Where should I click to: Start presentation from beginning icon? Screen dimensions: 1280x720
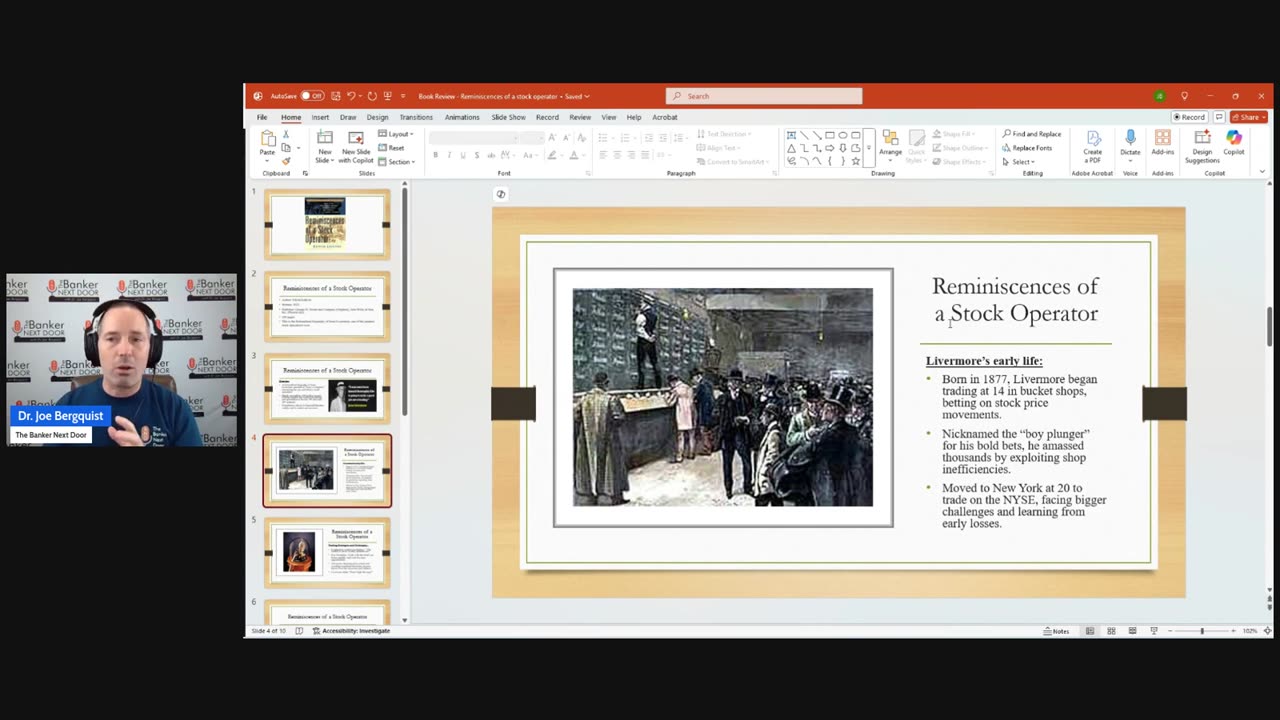click(387, 96)
